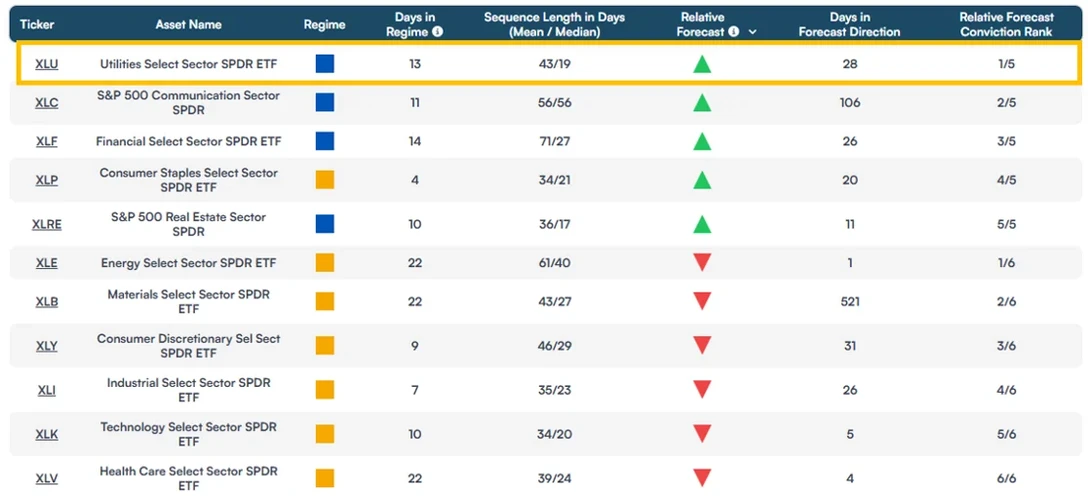Click the red down arrow for XLV
Image resolution: width=1088 pixels, height=499 pixels.
[x=702, y=478]
